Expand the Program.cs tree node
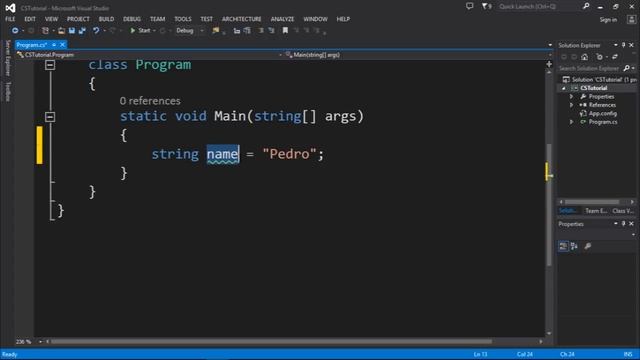 571,122
